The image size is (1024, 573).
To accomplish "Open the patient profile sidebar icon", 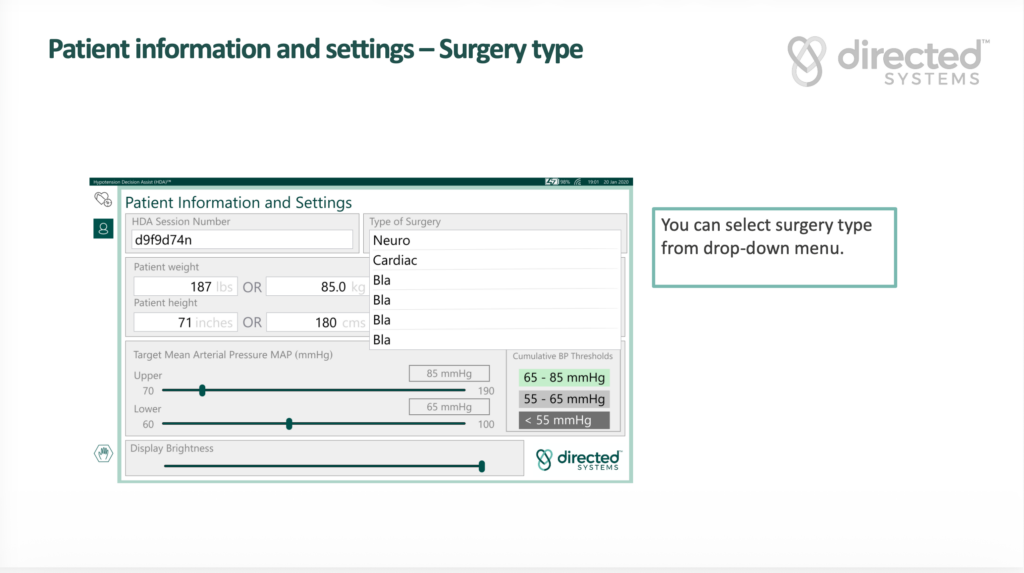I will pos(103,229).
